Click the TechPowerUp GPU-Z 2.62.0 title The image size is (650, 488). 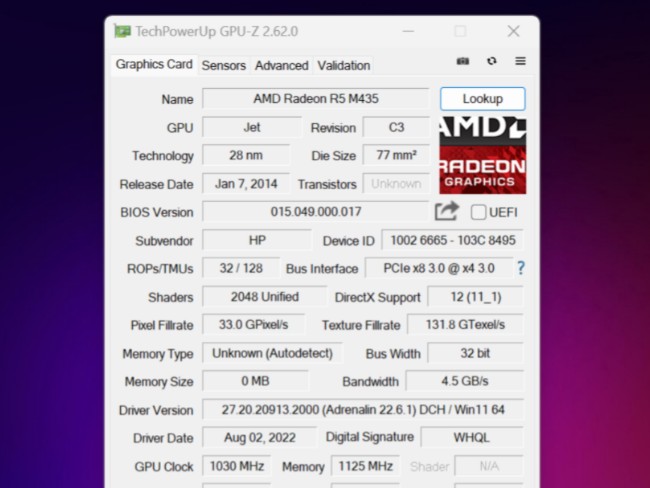(x=216, y=31)
